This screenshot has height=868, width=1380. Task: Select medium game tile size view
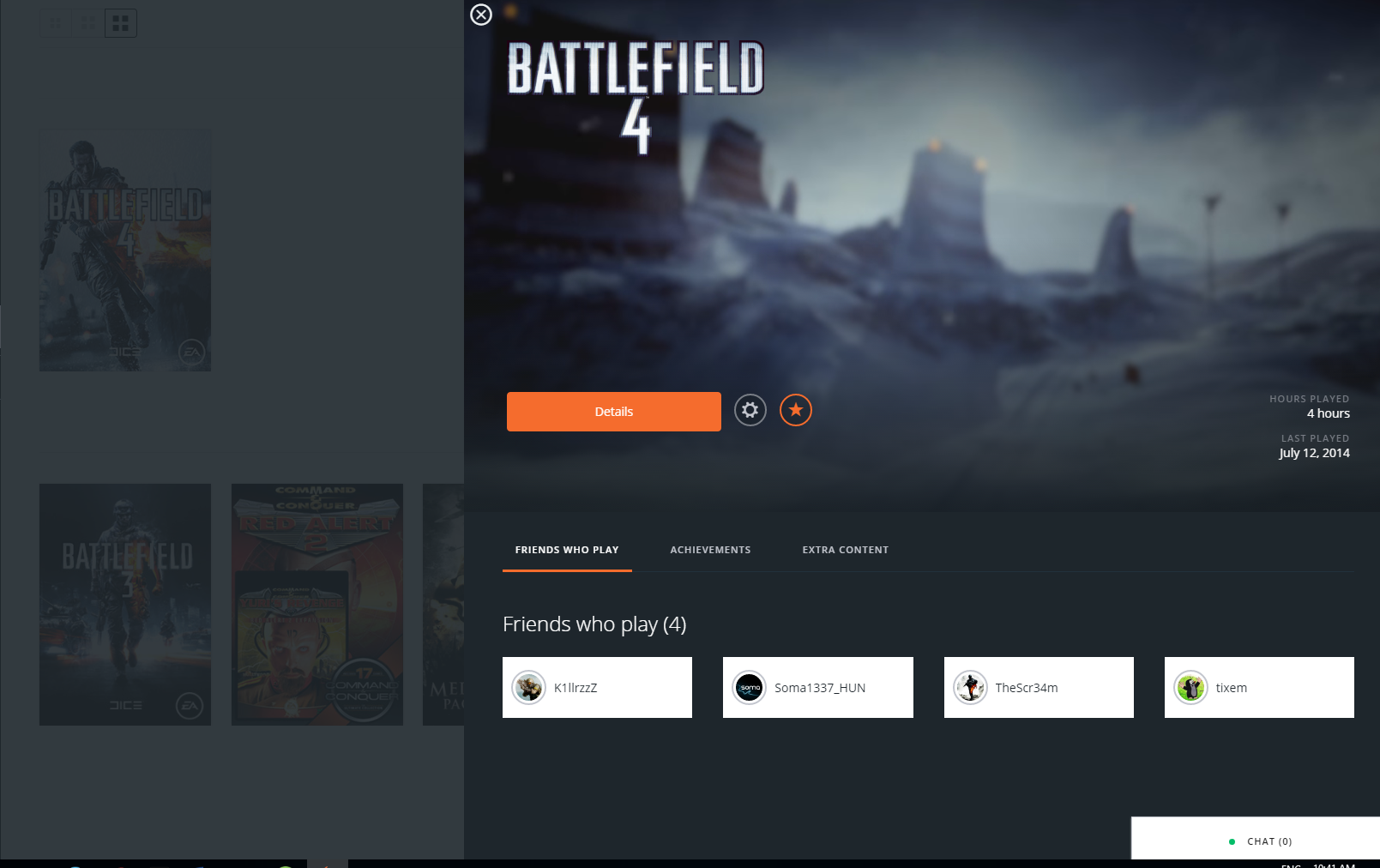[88, 23]
